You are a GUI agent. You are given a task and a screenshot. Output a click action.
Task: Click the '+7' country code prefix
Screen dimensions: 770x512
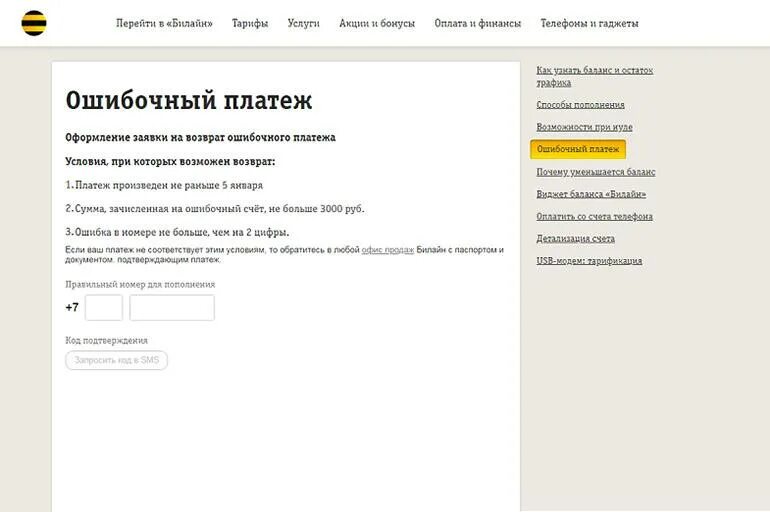pyautogui.click(x=72, y=308)
